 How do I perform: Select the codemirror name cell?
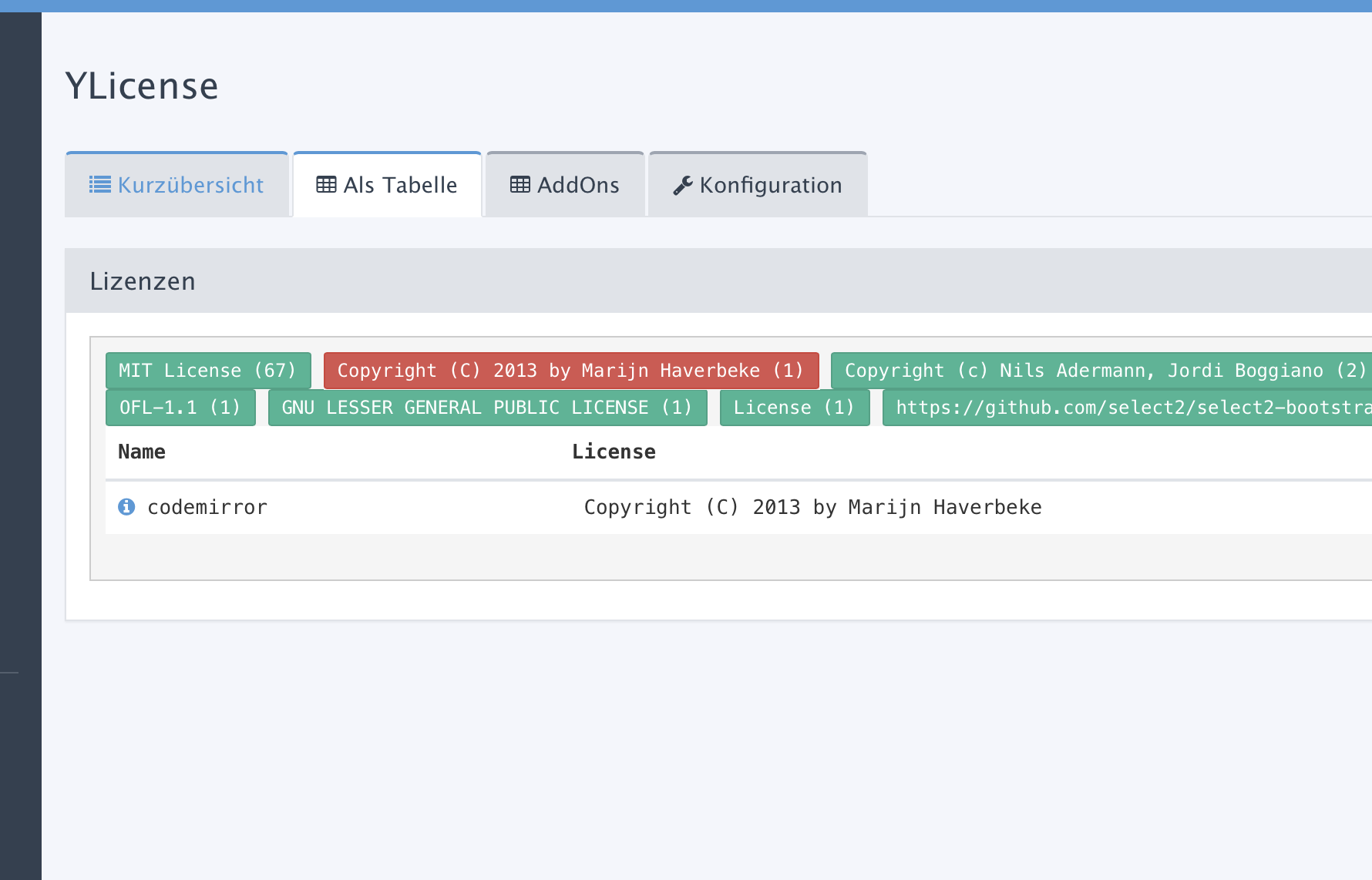pyautogui.click(x=207, y=507)
